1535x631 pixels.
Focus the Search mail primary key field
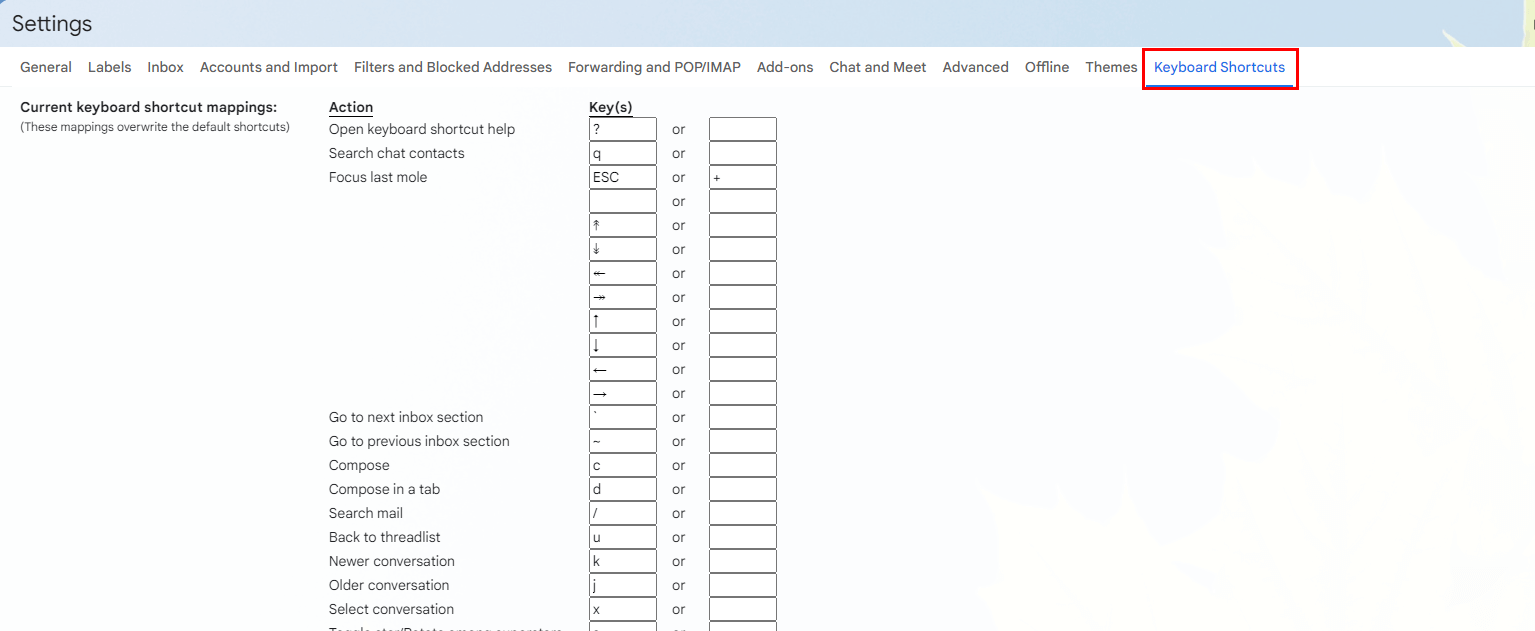[x=623, y=513]
